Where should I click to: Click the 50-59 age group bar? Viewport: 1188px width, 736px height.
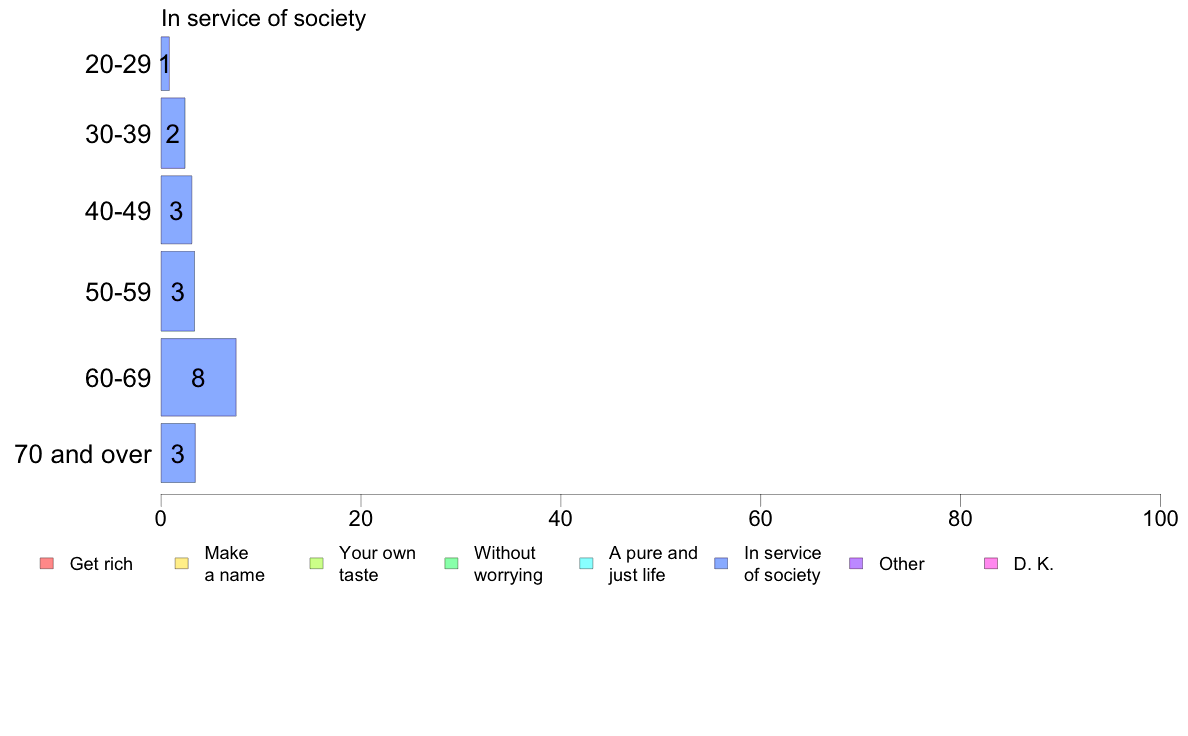point(178,291)
